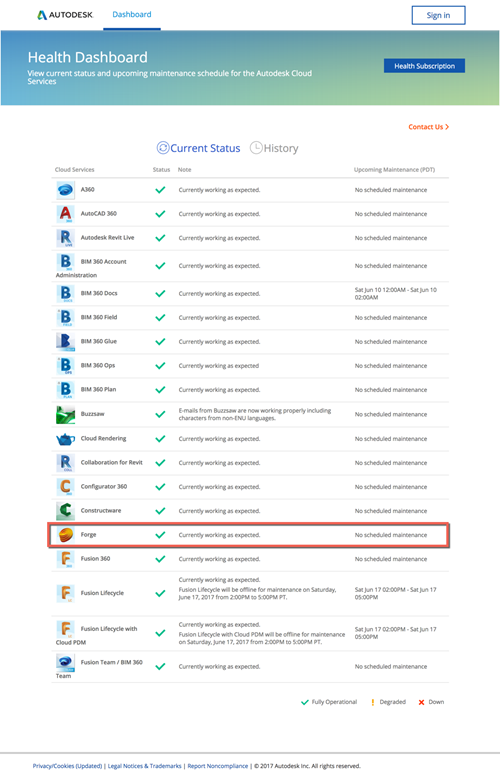
Task: Click the Constructware service name
Action: [101, 511]
